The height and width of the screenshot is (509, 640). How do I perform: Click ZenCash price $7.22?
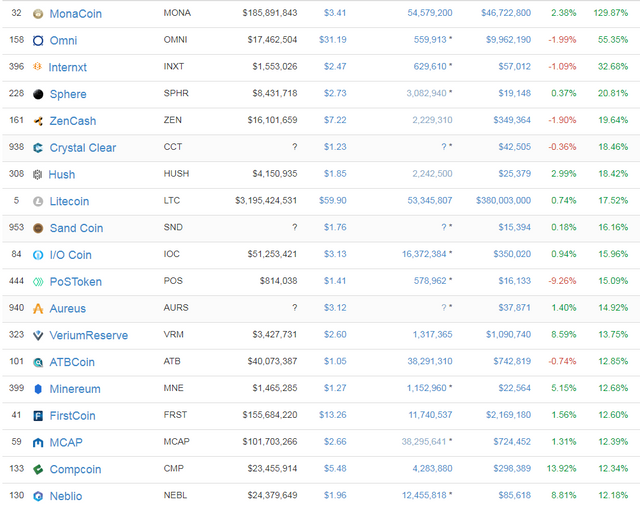335,120
